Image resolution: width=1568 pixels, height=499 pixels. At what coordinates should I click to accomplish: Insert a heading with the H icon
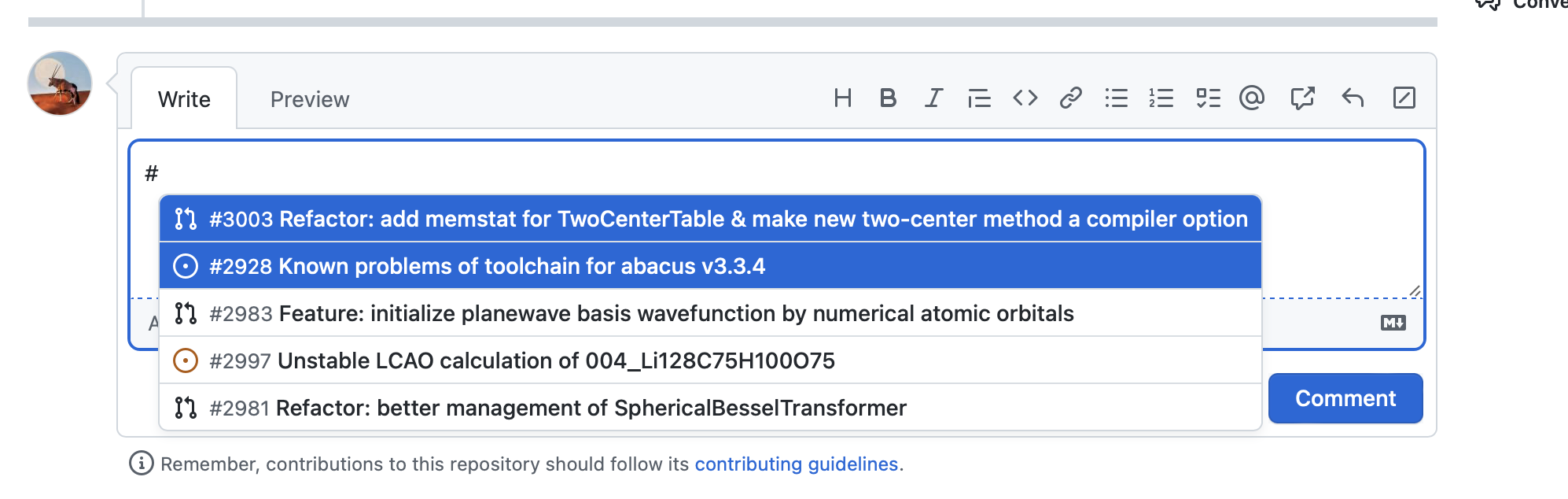[842, 98]
